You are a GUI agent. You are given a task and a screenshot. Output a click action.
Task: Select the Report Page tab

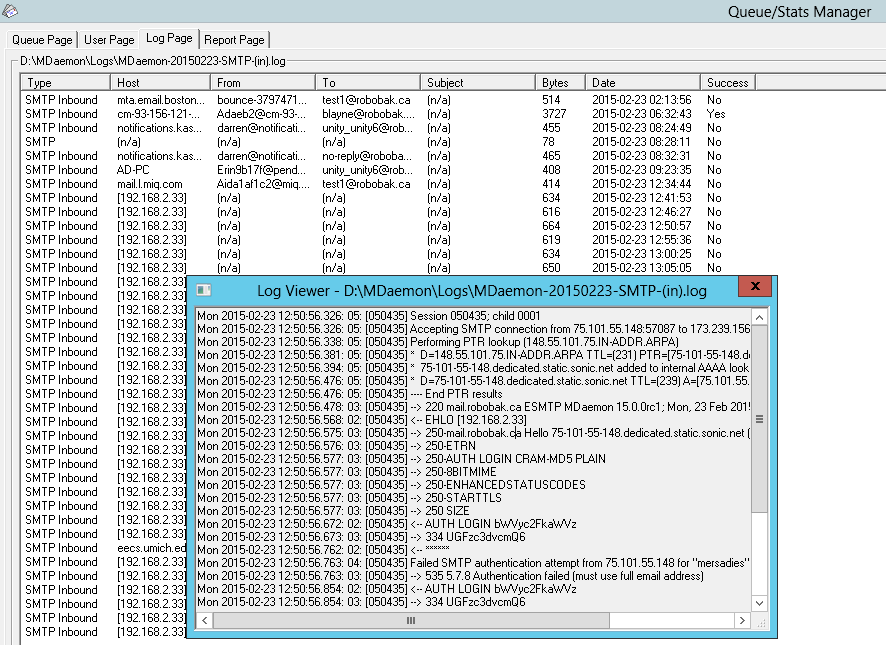[x=233, y=40]
